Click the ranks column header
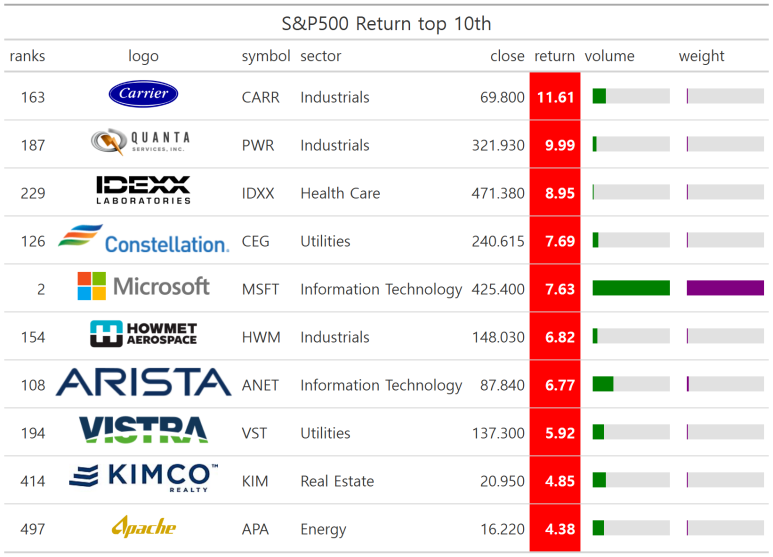 (27, 56)
